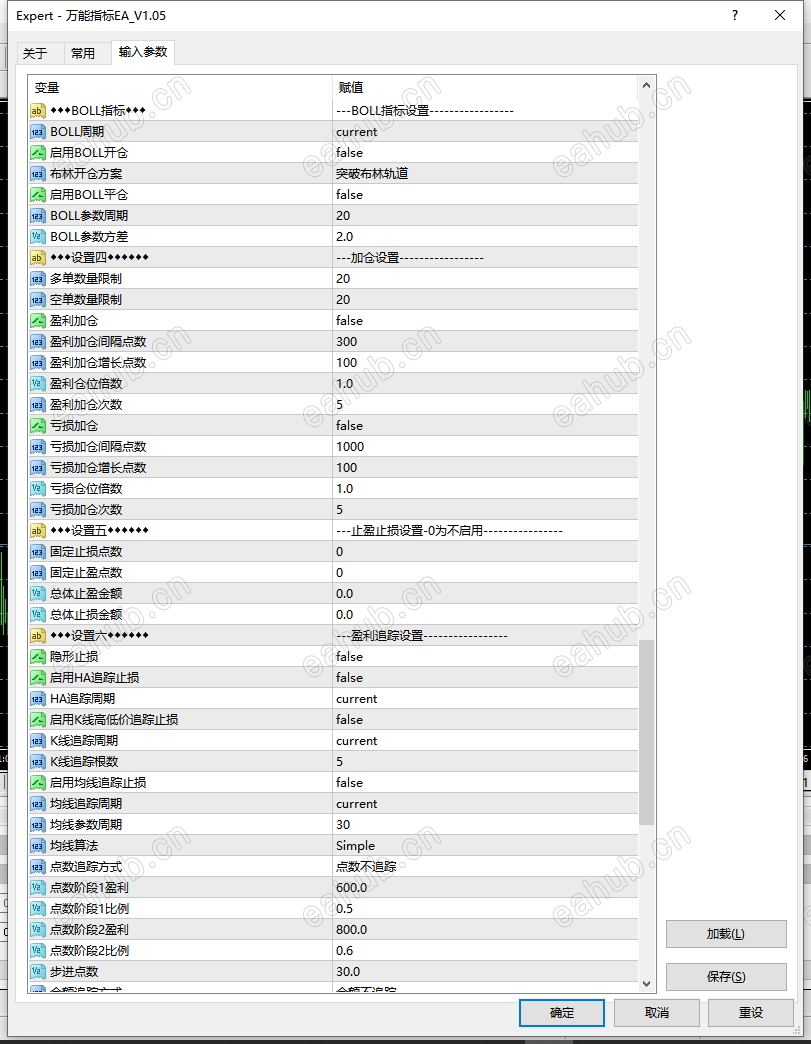This screenshot has width=811, height=1044.
Task: Click the double-type icon beside 步进点数
Action: tap(38, 971)
